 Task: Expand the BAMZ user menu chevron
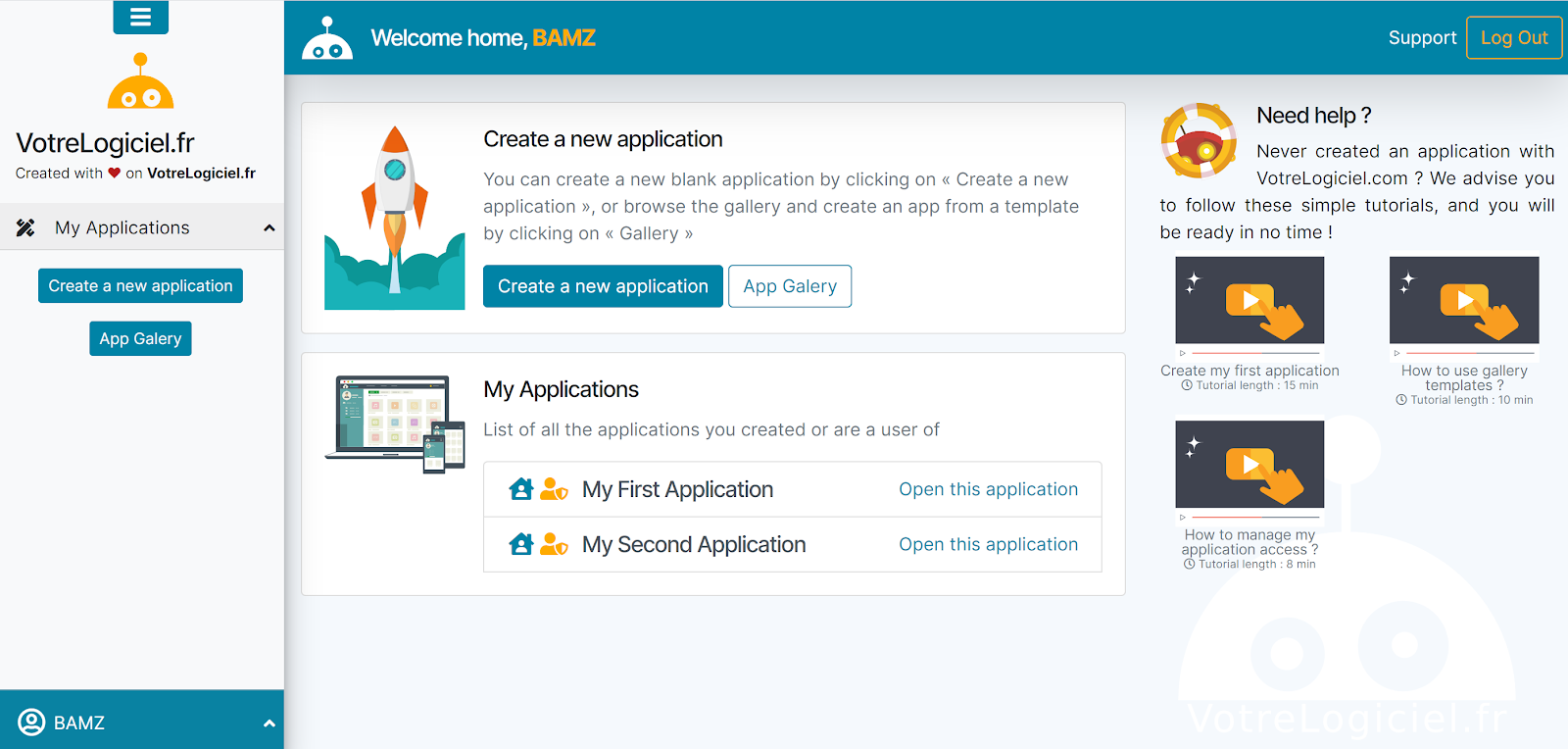click(x=269, y=724)
